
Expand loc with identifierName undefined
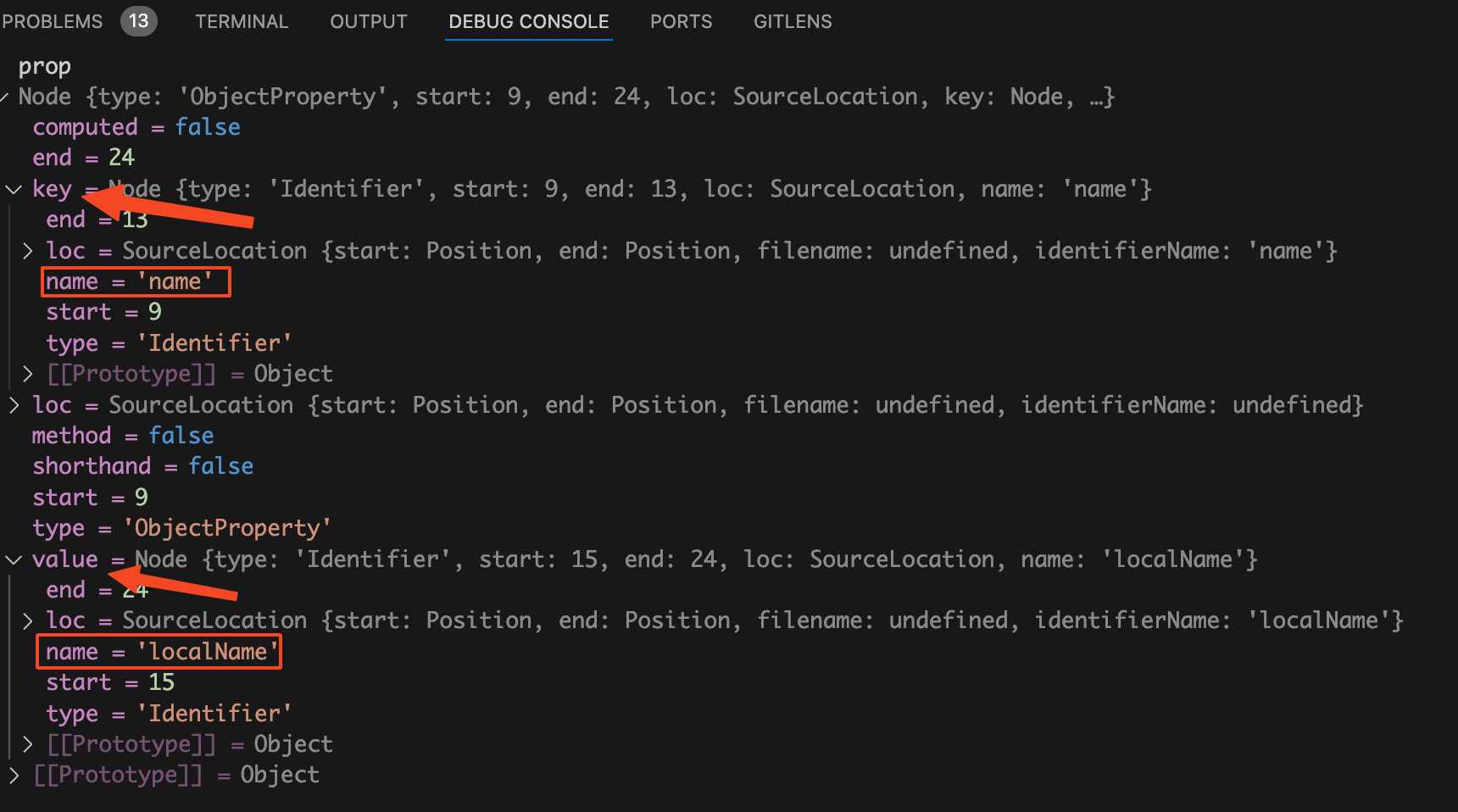click(x=14, y=405)
